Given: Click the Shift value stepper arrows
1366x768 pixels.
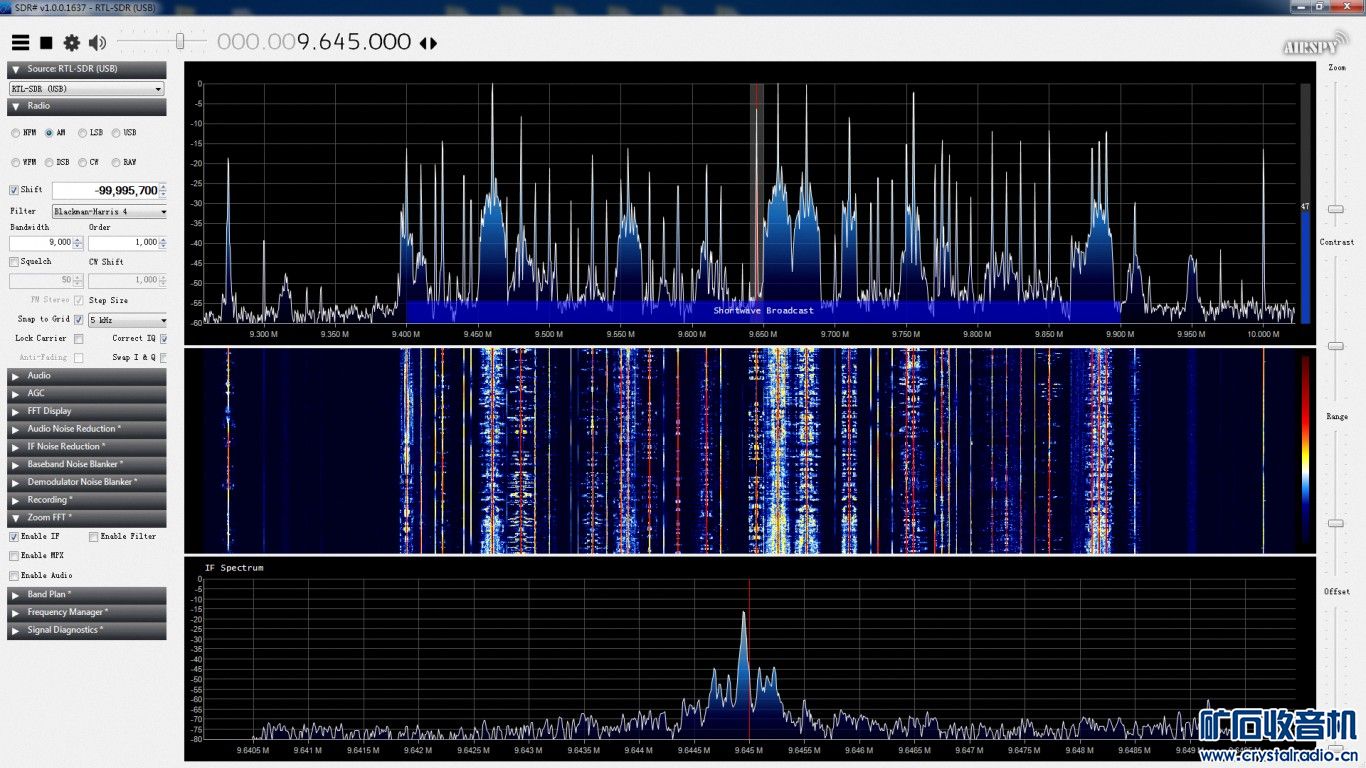Looking at the screenshot, I should click(x=163, y=190).
